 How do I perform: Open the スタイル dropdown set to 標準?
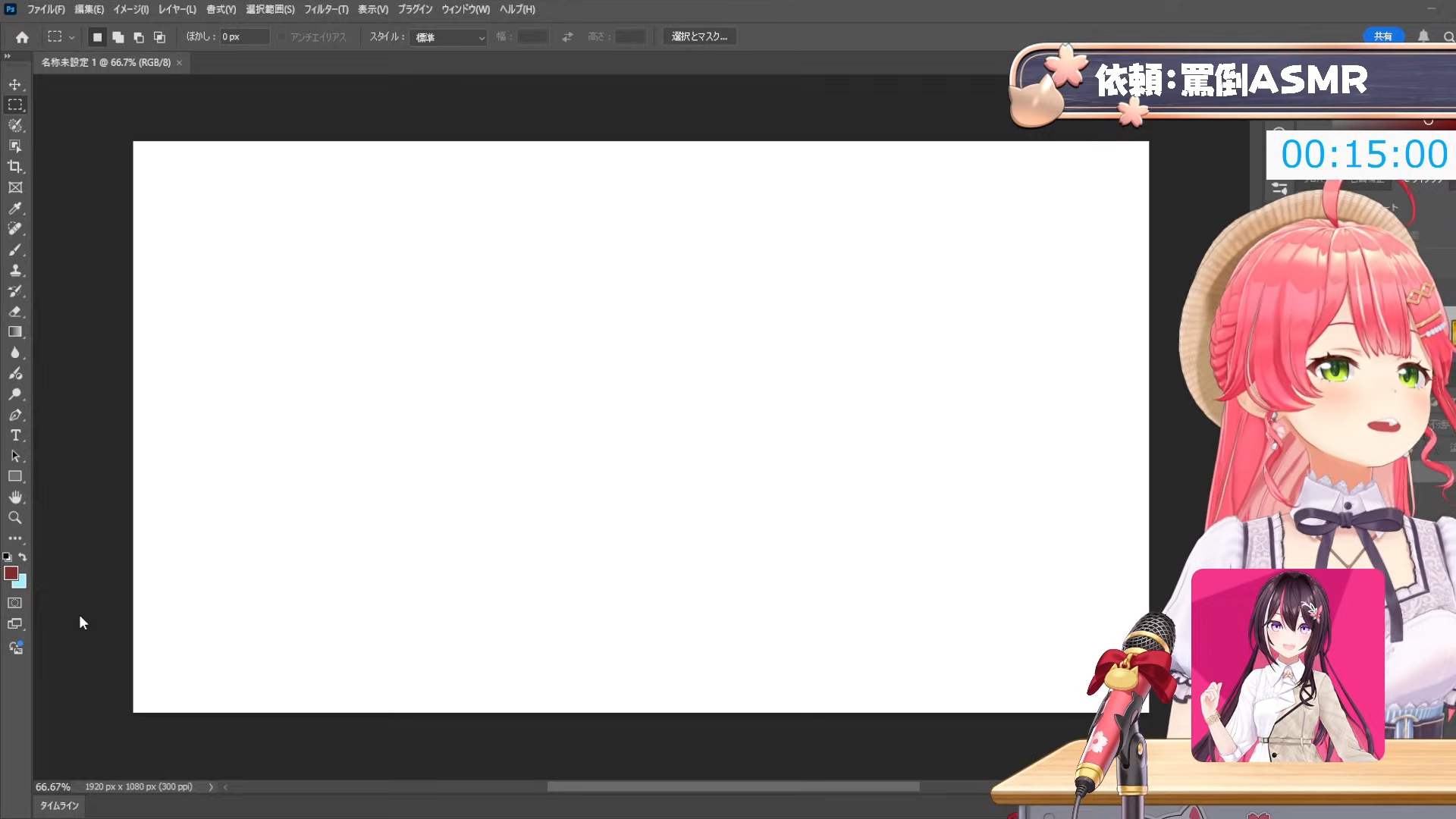(449, 37)
